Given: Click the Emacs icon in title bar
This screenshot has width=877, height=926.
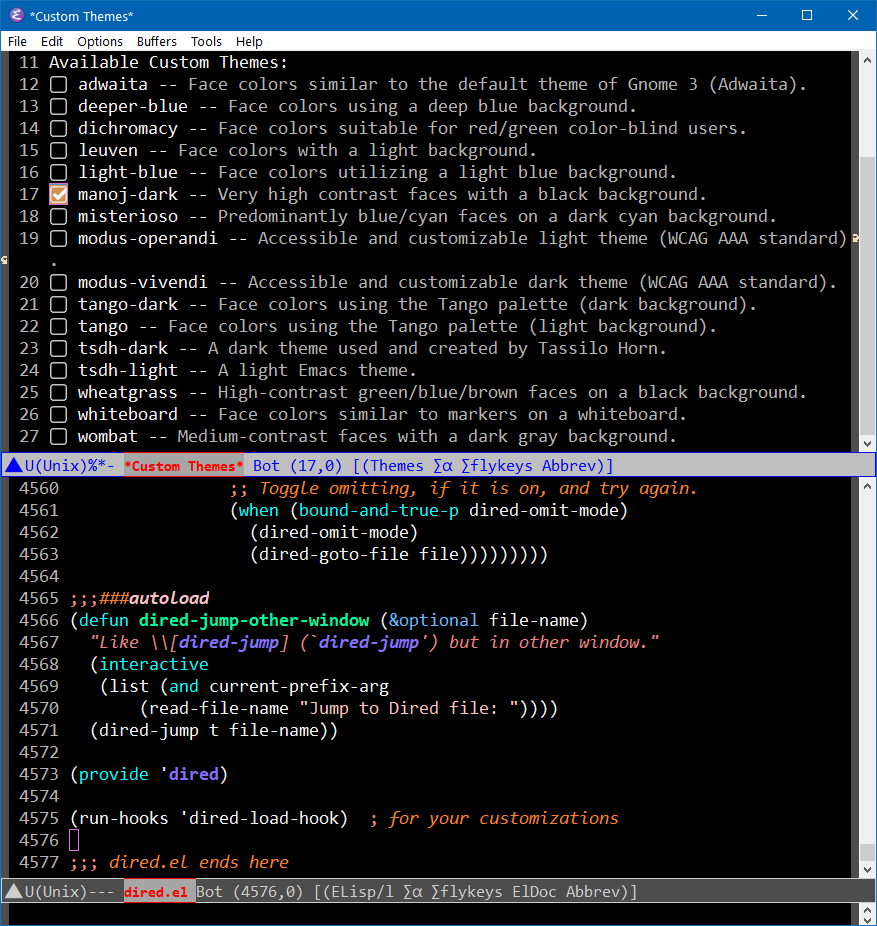Looking at the screenshot, I should click(17, 15).
